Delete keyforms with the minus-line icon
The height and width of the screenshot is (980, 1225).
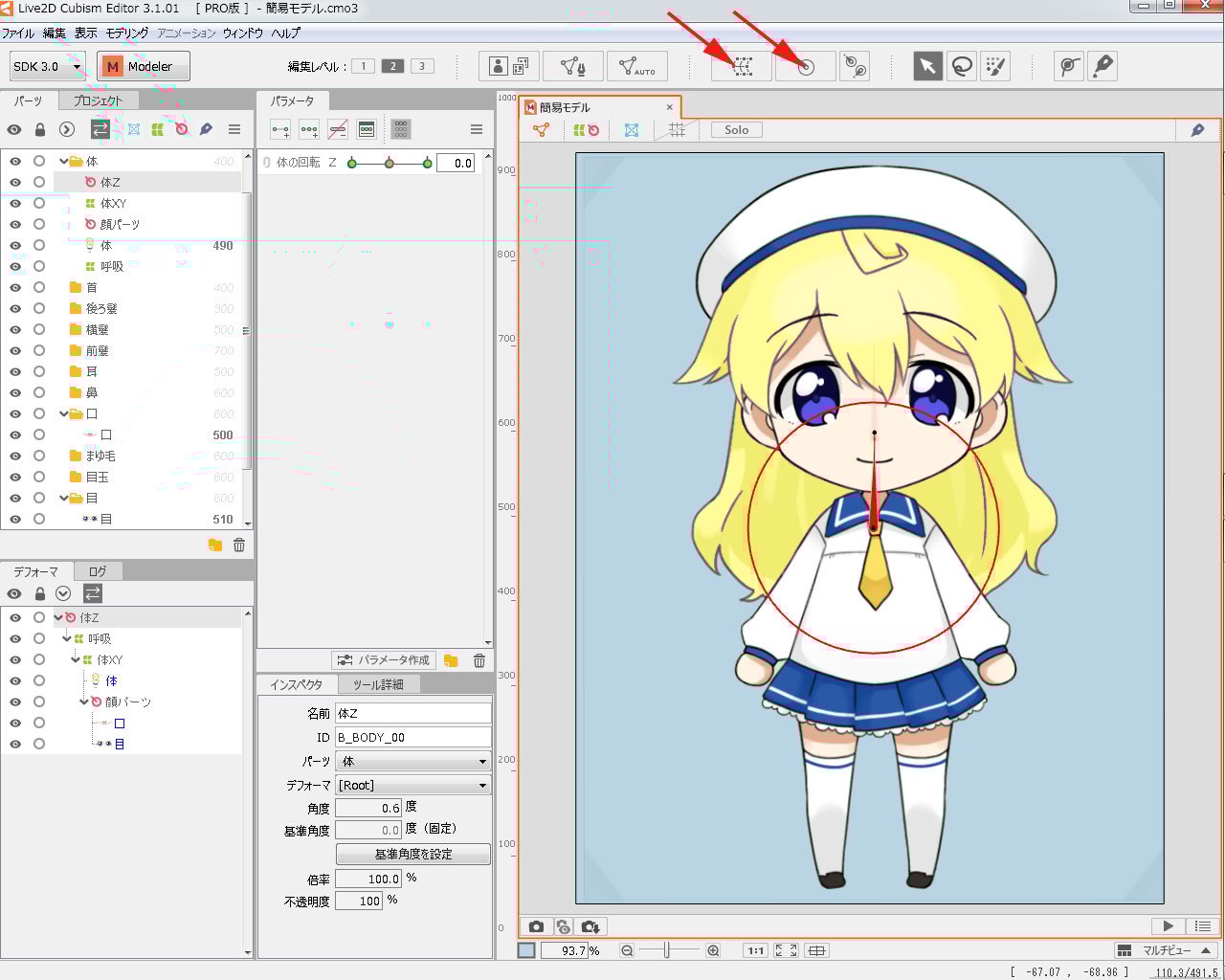coord(337,129)
